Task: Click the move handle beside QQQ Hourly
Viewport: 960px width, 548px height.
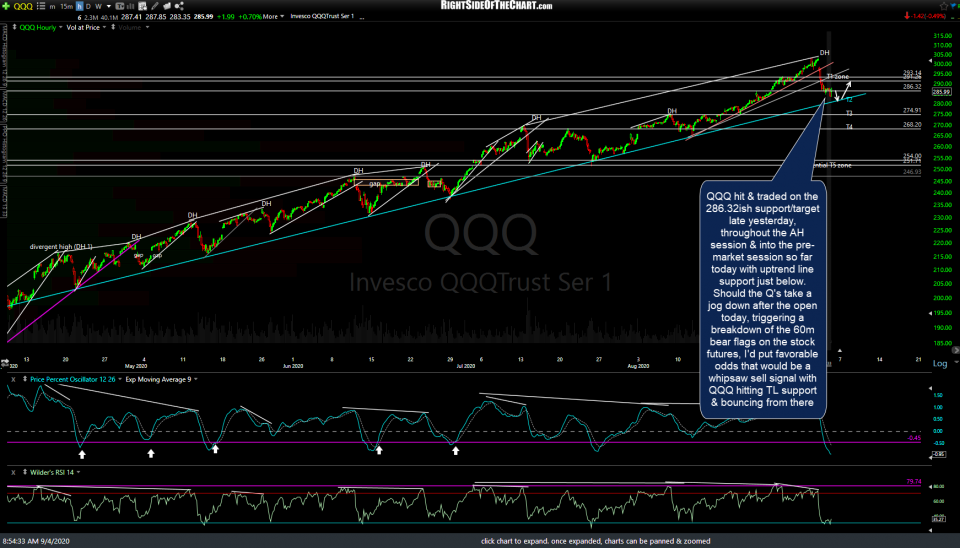Action: pos(14,28)
